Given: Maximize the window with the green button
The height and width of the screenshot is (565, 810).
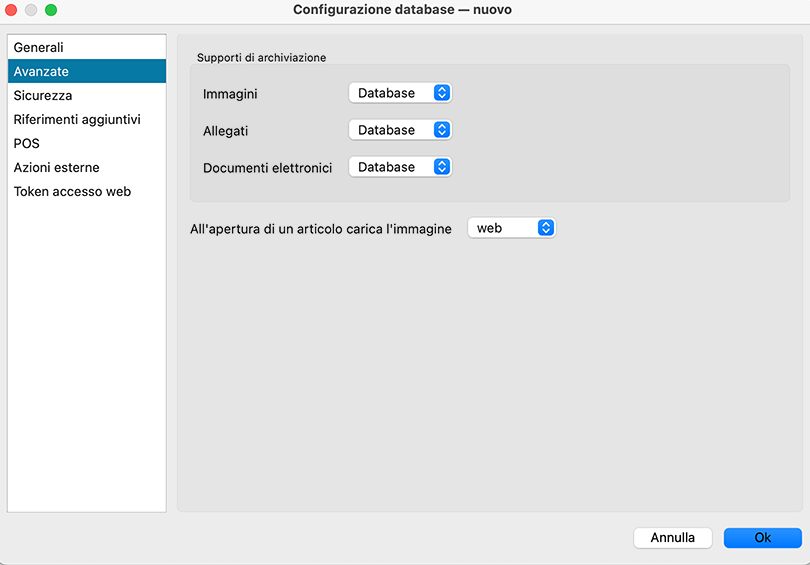Looking at the screenshot, I should 51,10.
